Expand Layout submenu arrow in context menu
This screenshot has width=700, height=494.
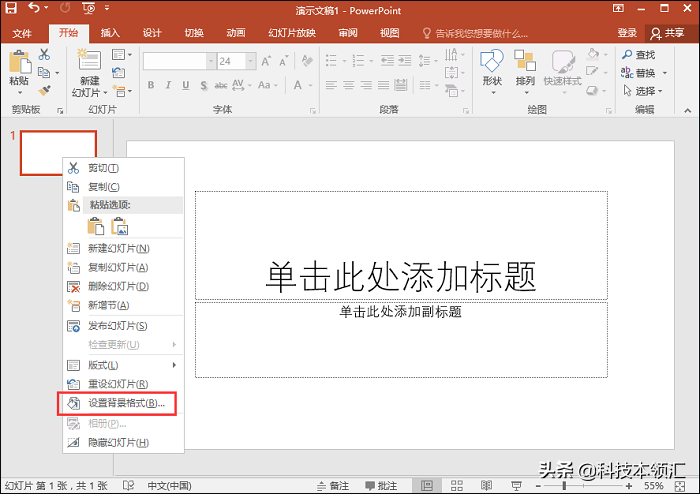pos(174,365)
